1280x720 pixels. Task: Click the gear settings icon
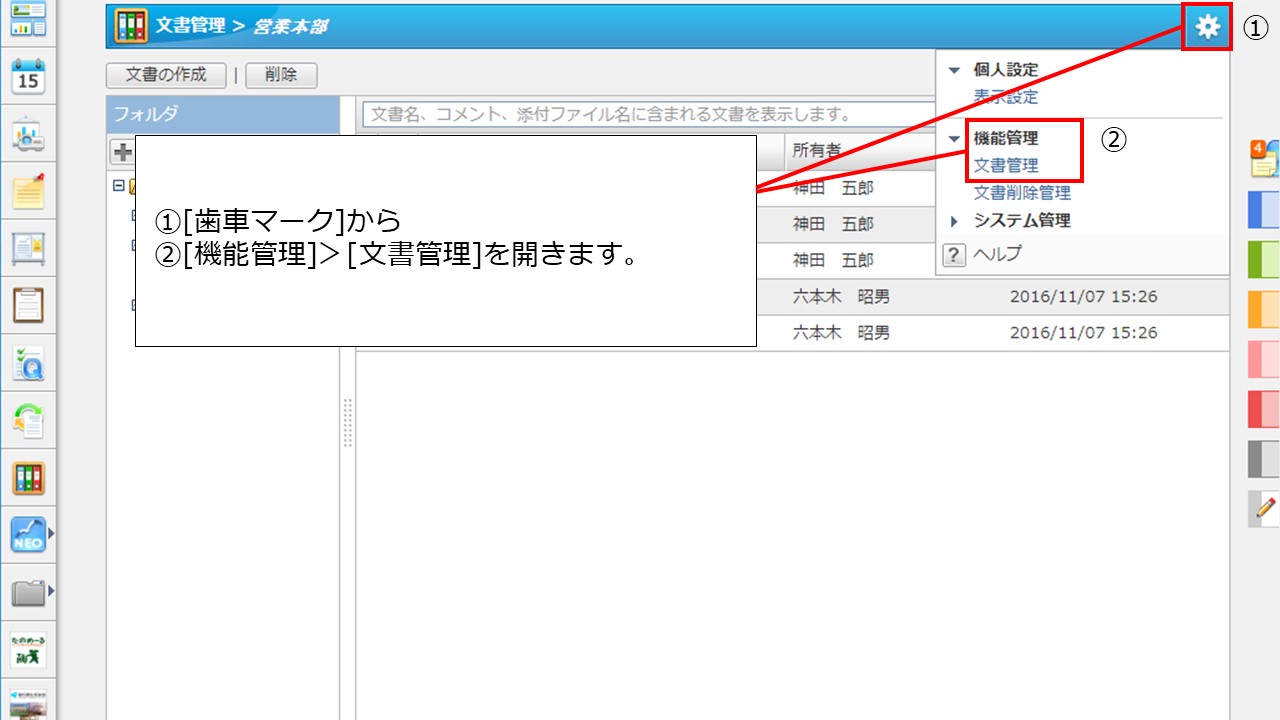click(x=1207, y=27)
